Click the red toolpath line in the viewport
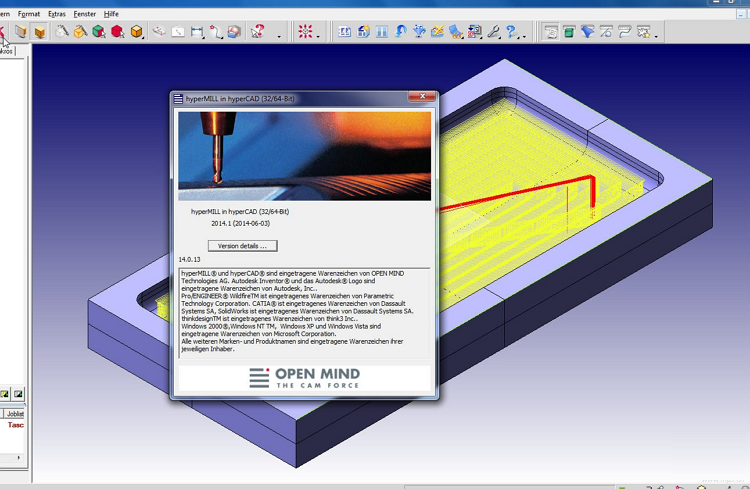 pos(517,193)
